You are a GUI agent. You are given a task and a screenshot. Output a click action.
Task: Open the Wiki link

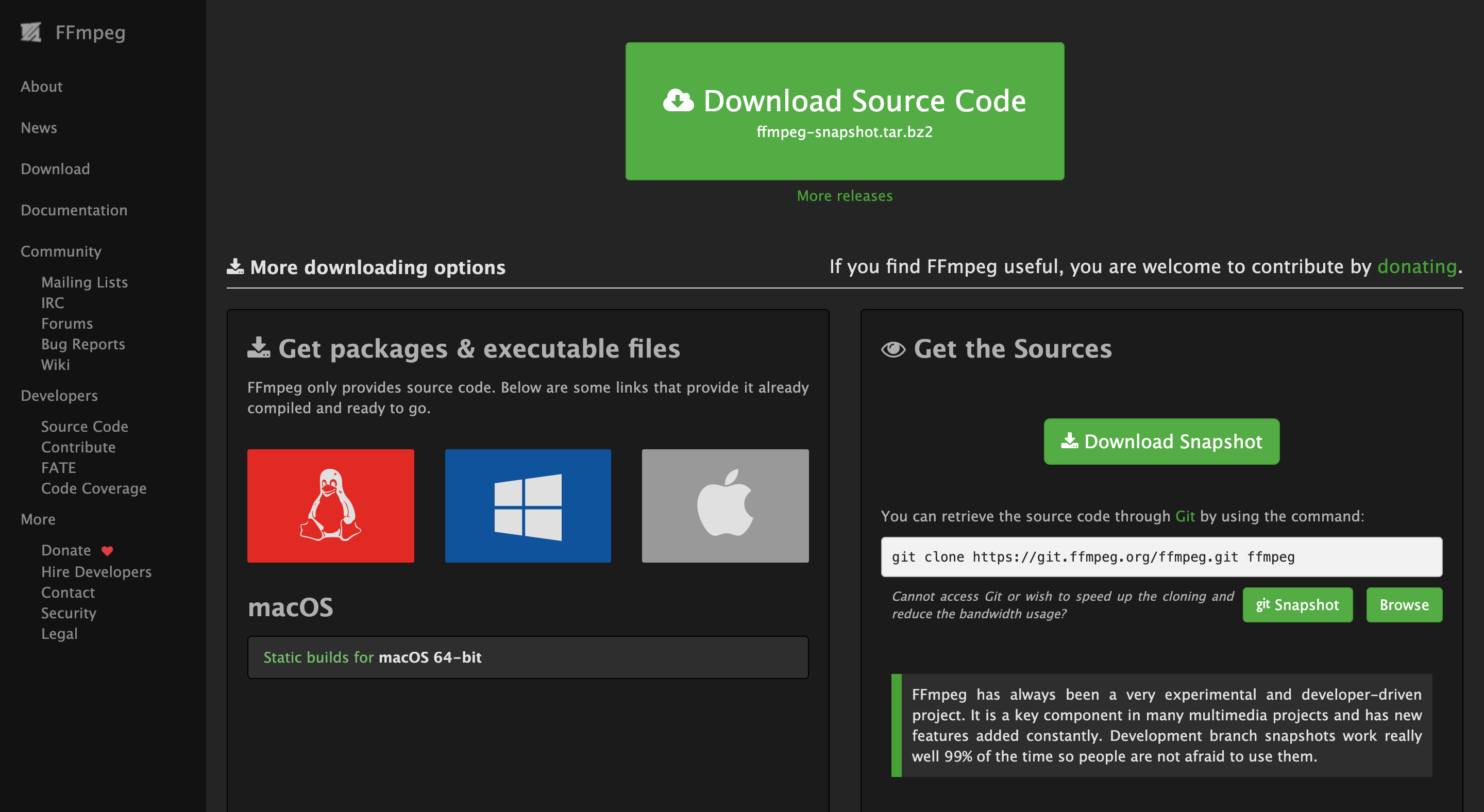[55, 365]
